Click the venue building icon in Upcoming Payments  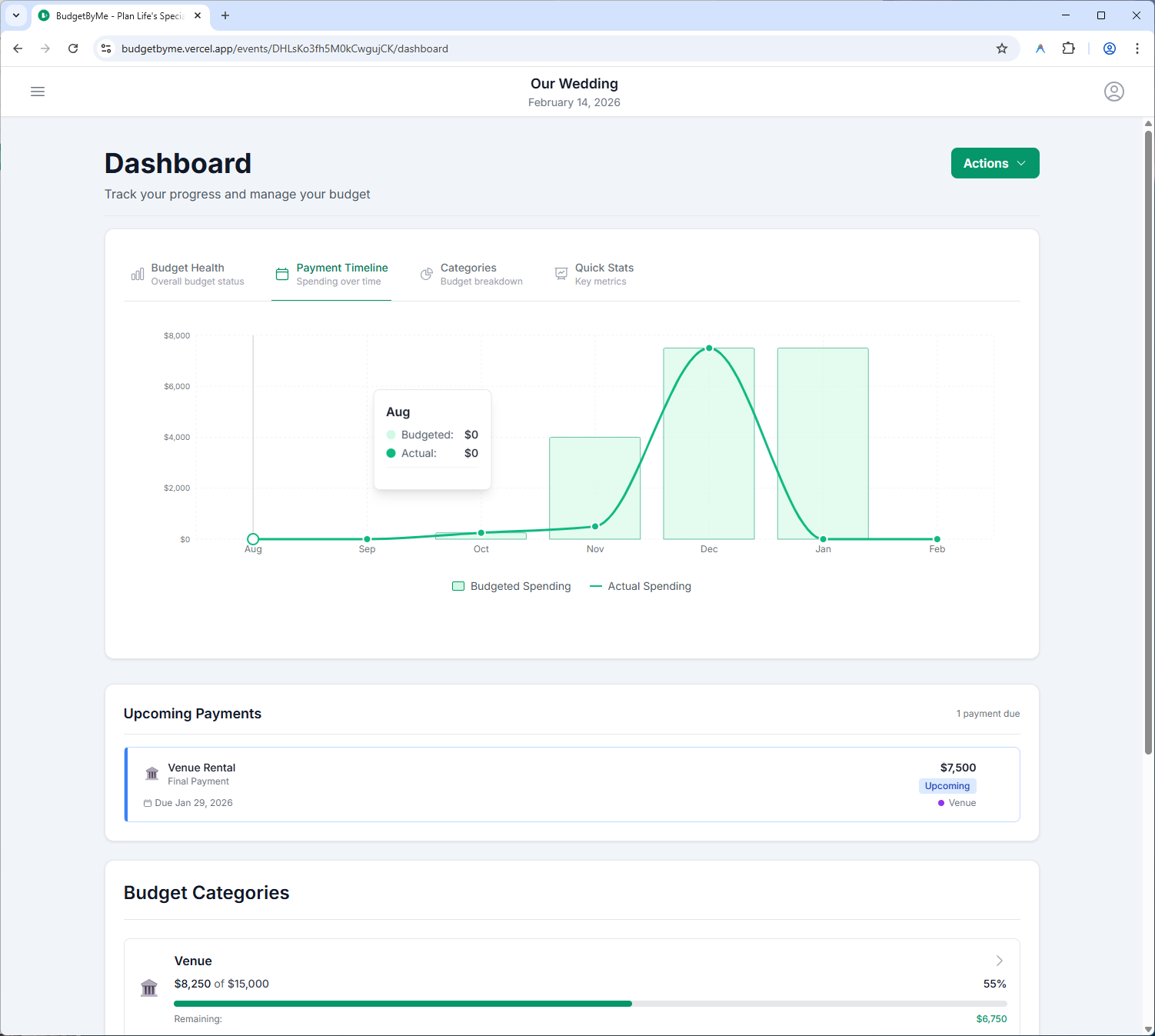(x=152, y=774)
